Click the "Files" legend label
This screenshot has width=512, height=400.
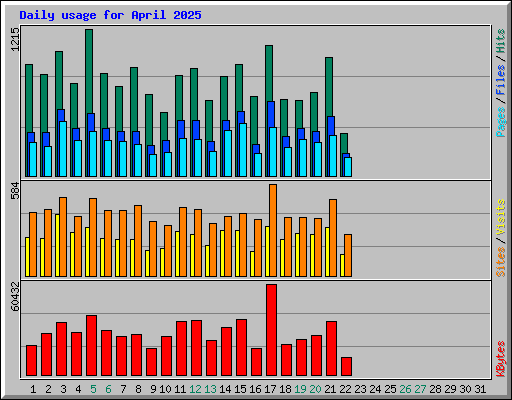point(500,80)
